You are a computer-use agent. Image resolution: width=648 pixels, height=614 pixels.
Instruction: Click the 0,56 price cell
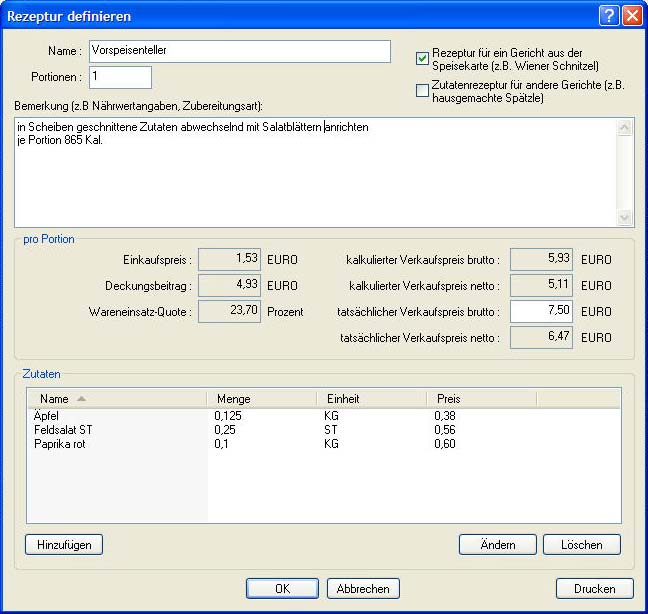[445, 430]
